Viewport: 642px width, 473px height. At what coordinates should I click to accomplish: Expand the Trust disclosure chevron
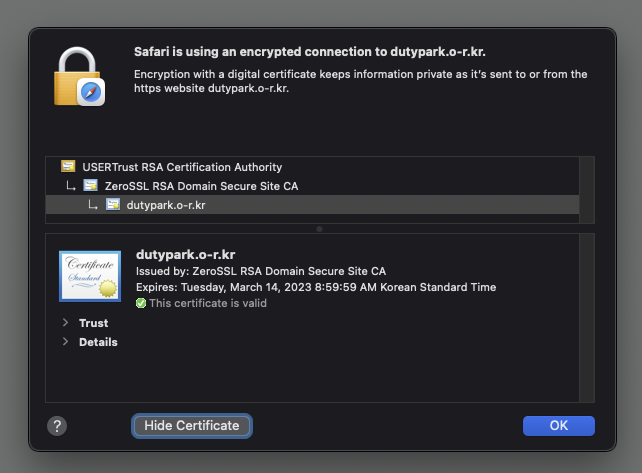point(66,323)
